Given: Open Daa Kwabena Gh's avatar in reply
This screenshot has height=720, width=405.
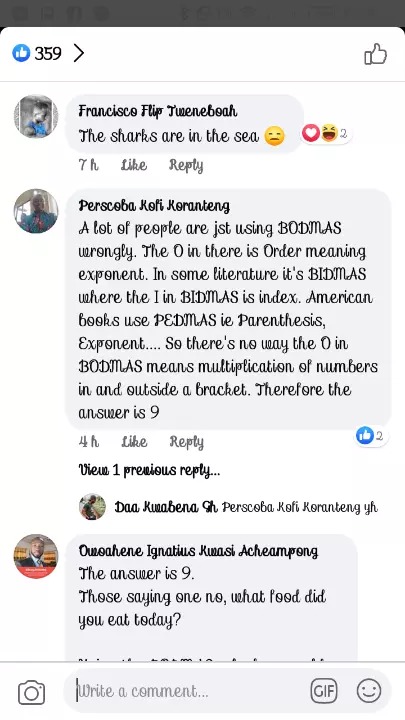Looking at the screenshot, I should coord(92,507).
